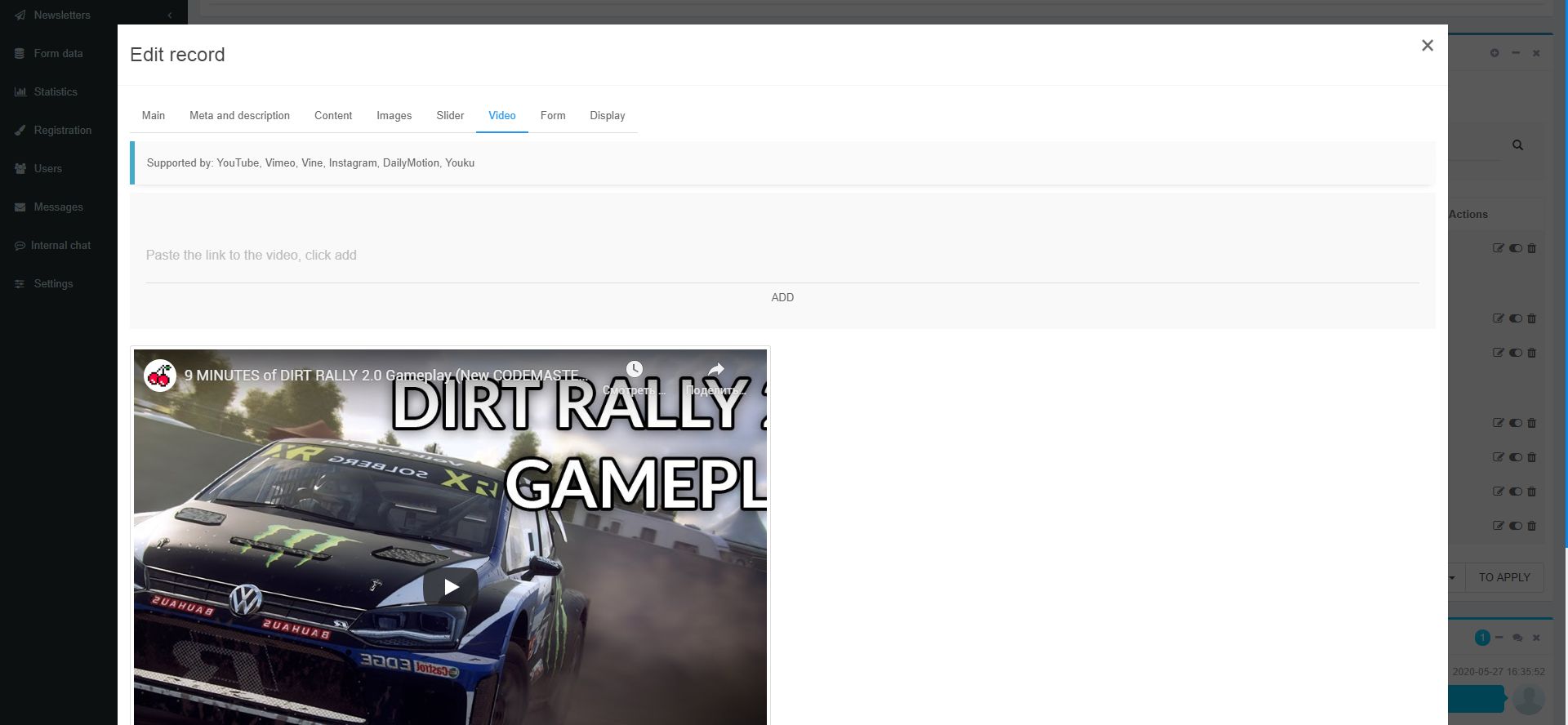
Task: Click the Dirt Rally car video thumbnail
Action: (x=450, y=537)
